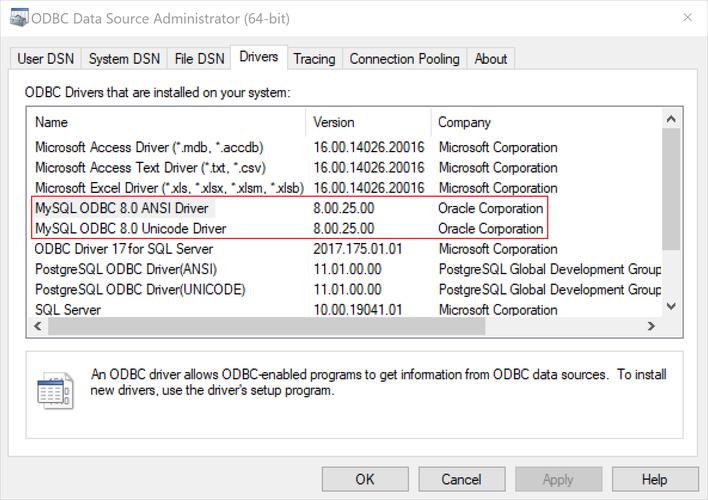
Task: View the About tab
Action: [x=490, y=59]
